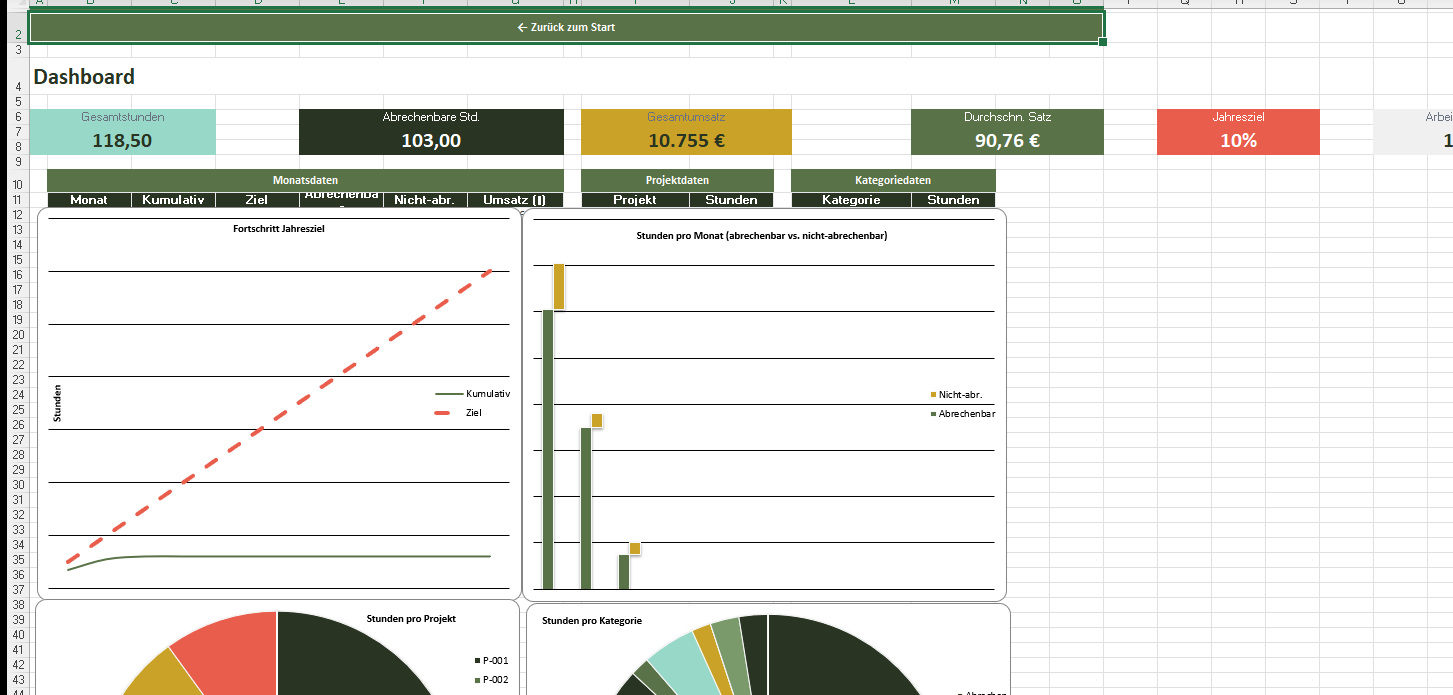This screenshot has width=1453, height=695.
Task: Select the Nicht-abr. legend marker in bar chart
Action: [933, 395]
